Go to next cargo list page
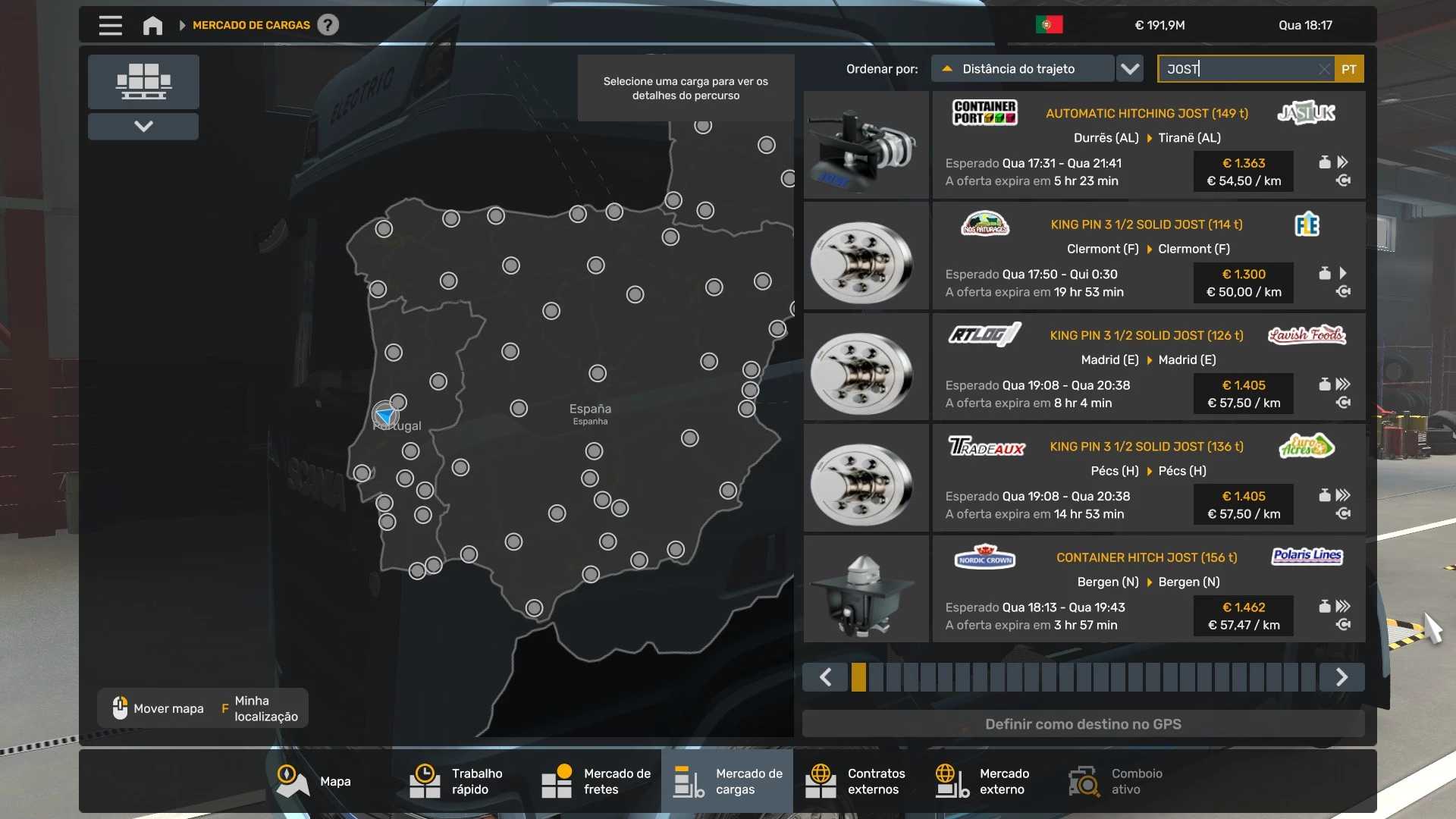This screenshot has height=819, width=1456. [x=1341, y=677]
